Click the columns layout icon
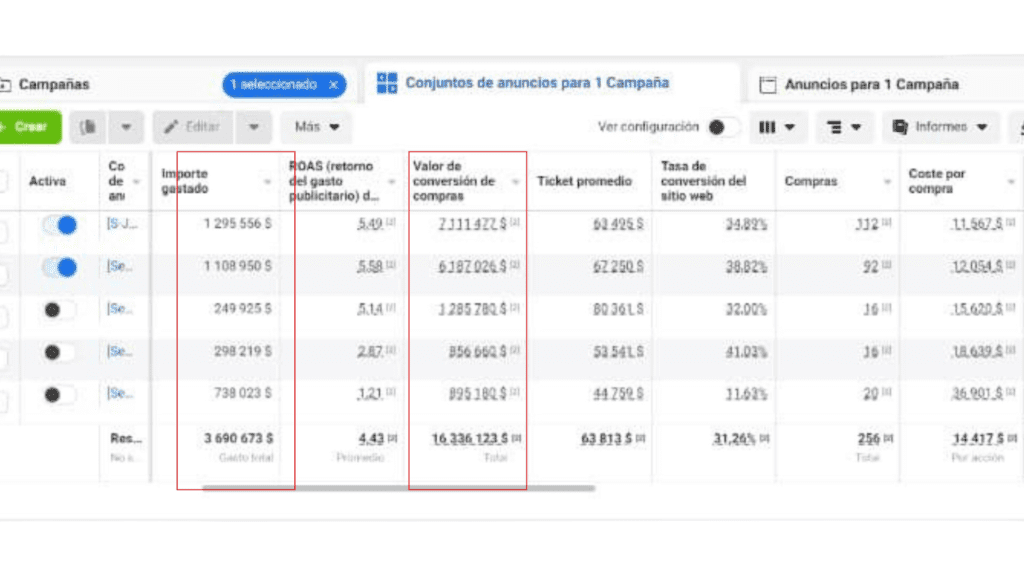The image size is (1024, 576). tap(768, 127)
